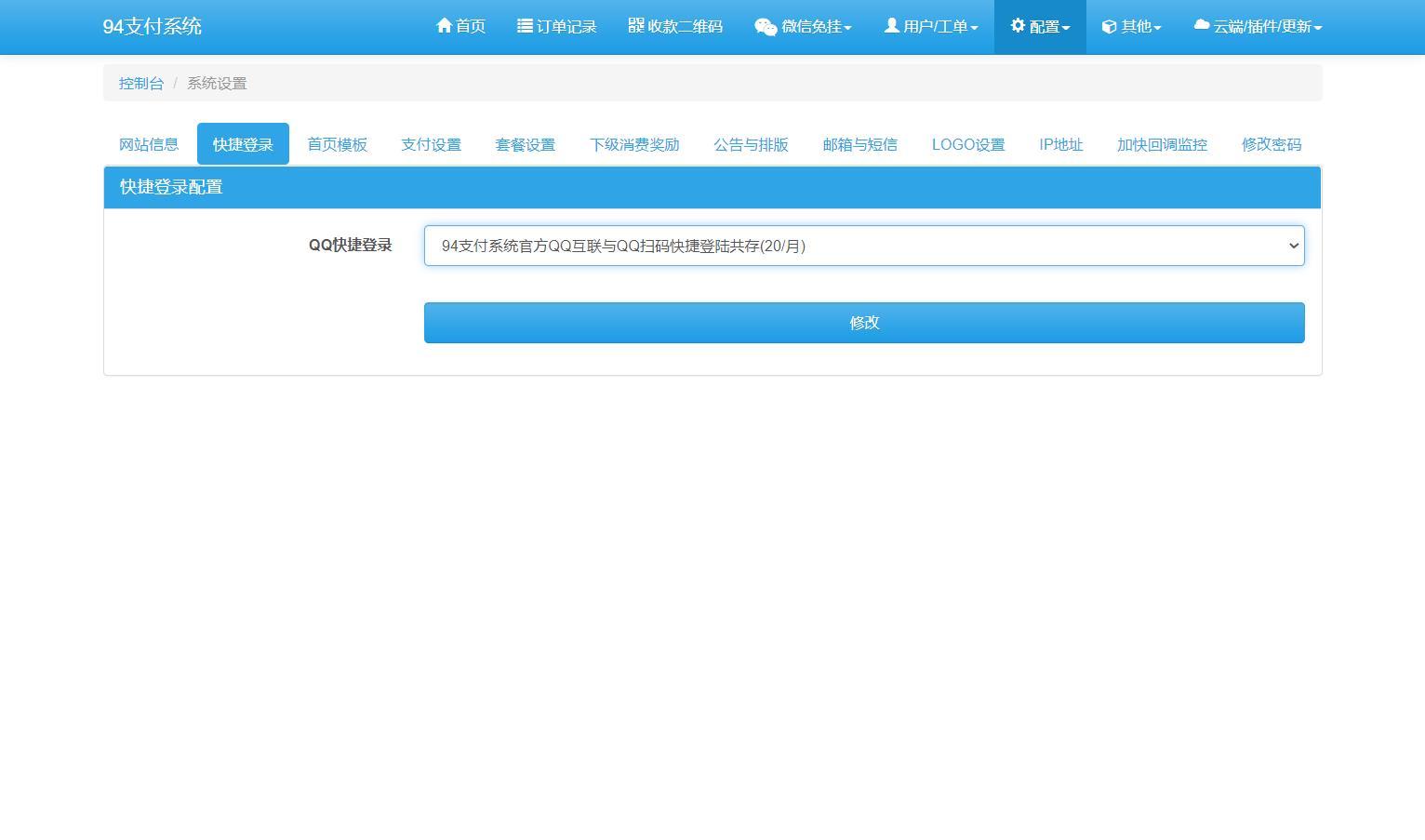Select the 微信免挂 WeChat icon
This screenshot has width=1425, height=840.
(x=765, y=26)
